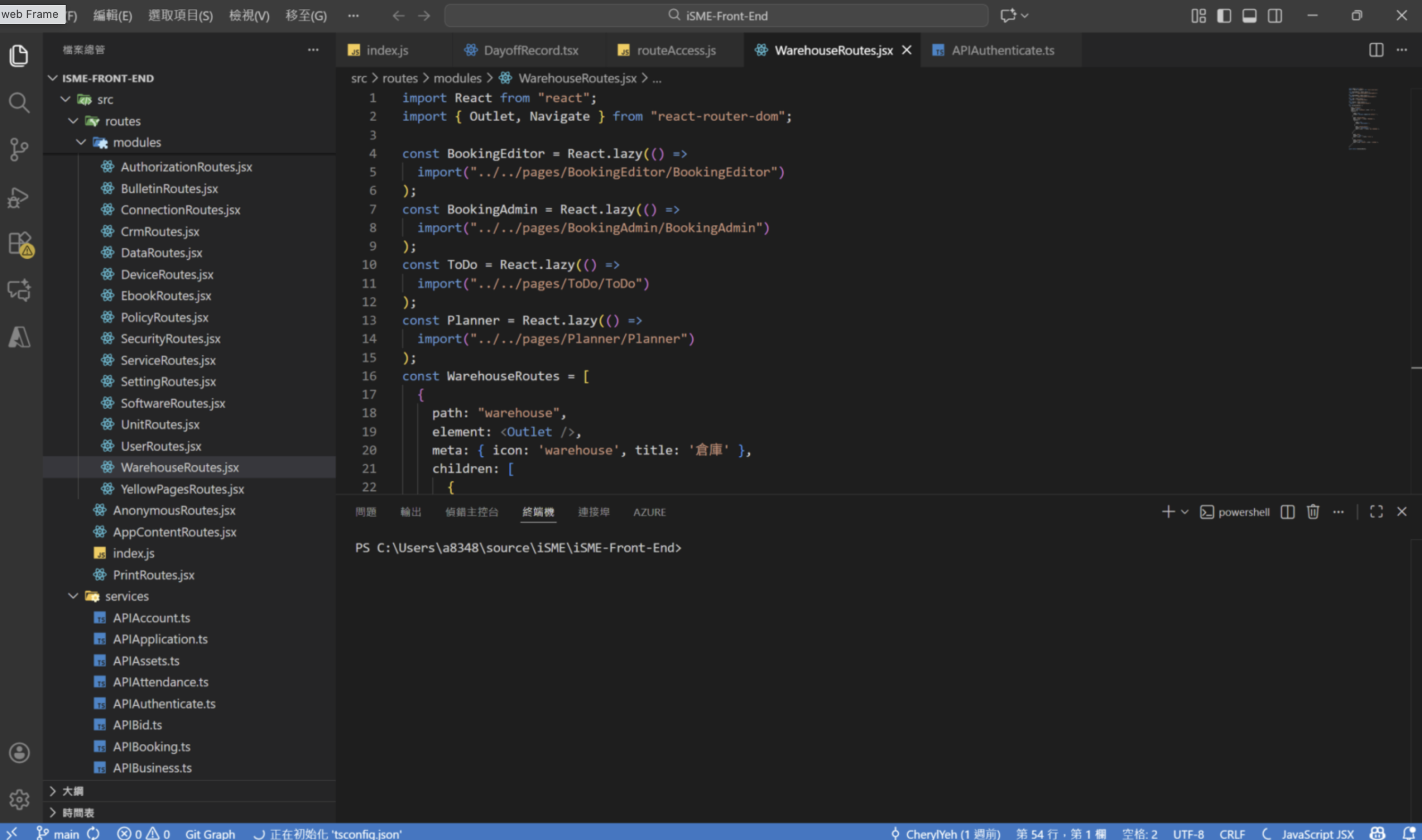Open the 檢視(V) menu
The width and height of the screenshot is (1422, 840).
pyautogui.click(x=249, y=16)
